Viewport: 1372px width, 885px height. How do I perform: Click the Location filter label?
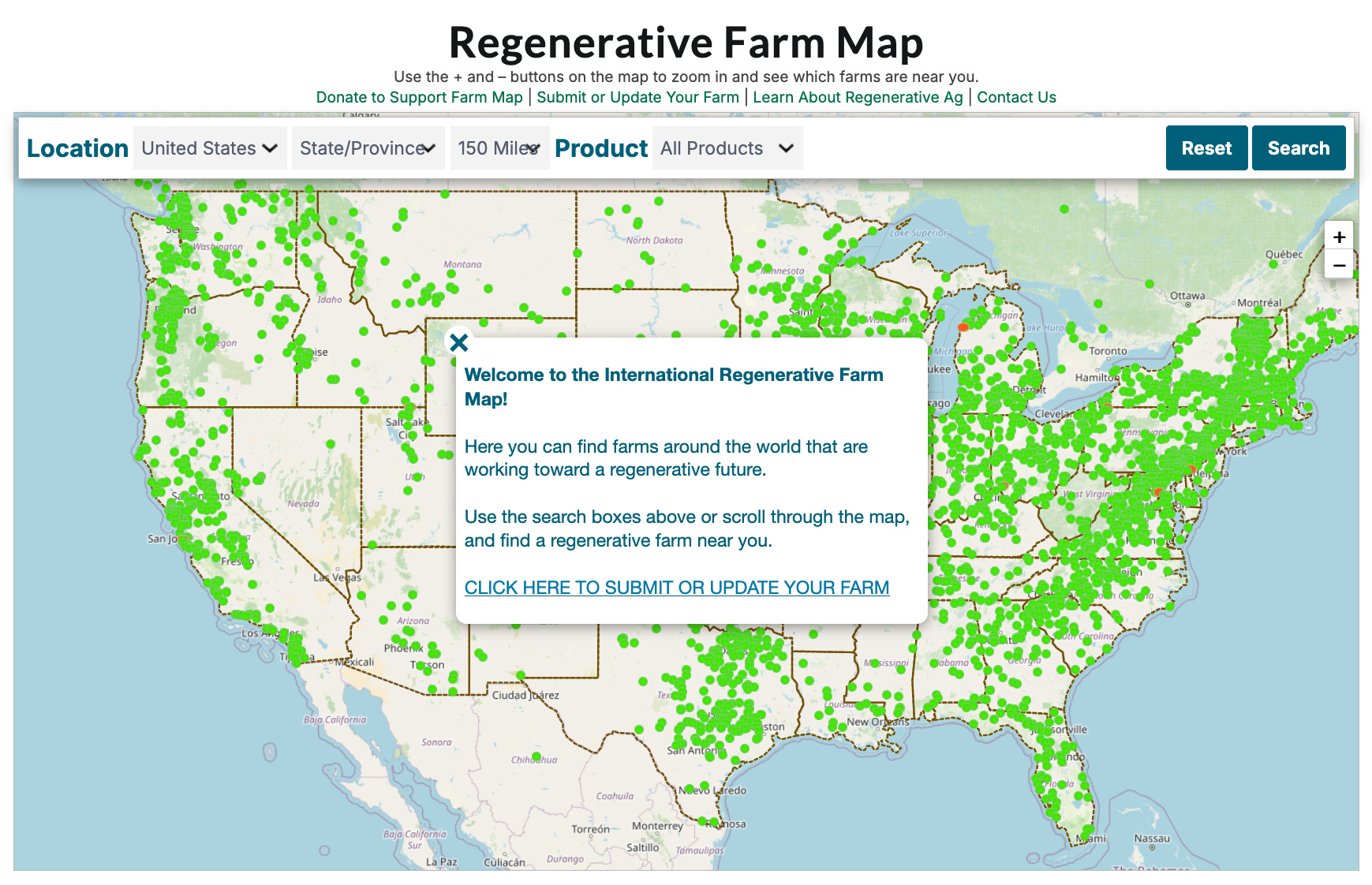77,148
